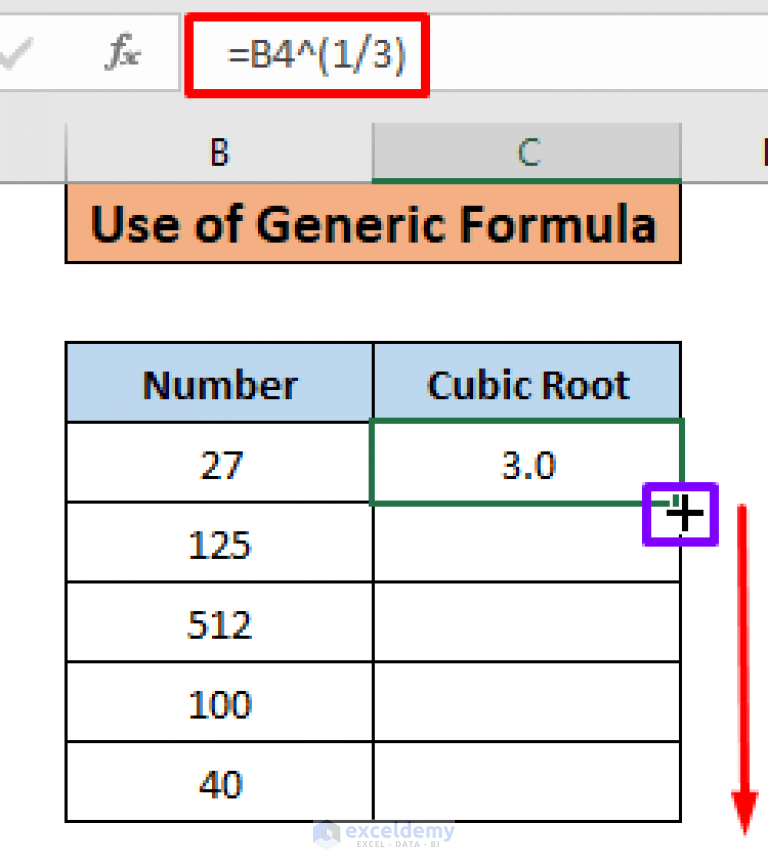Viewport: 768px width, 866px height.
Task: Select column B header
Action: (219, 152)
